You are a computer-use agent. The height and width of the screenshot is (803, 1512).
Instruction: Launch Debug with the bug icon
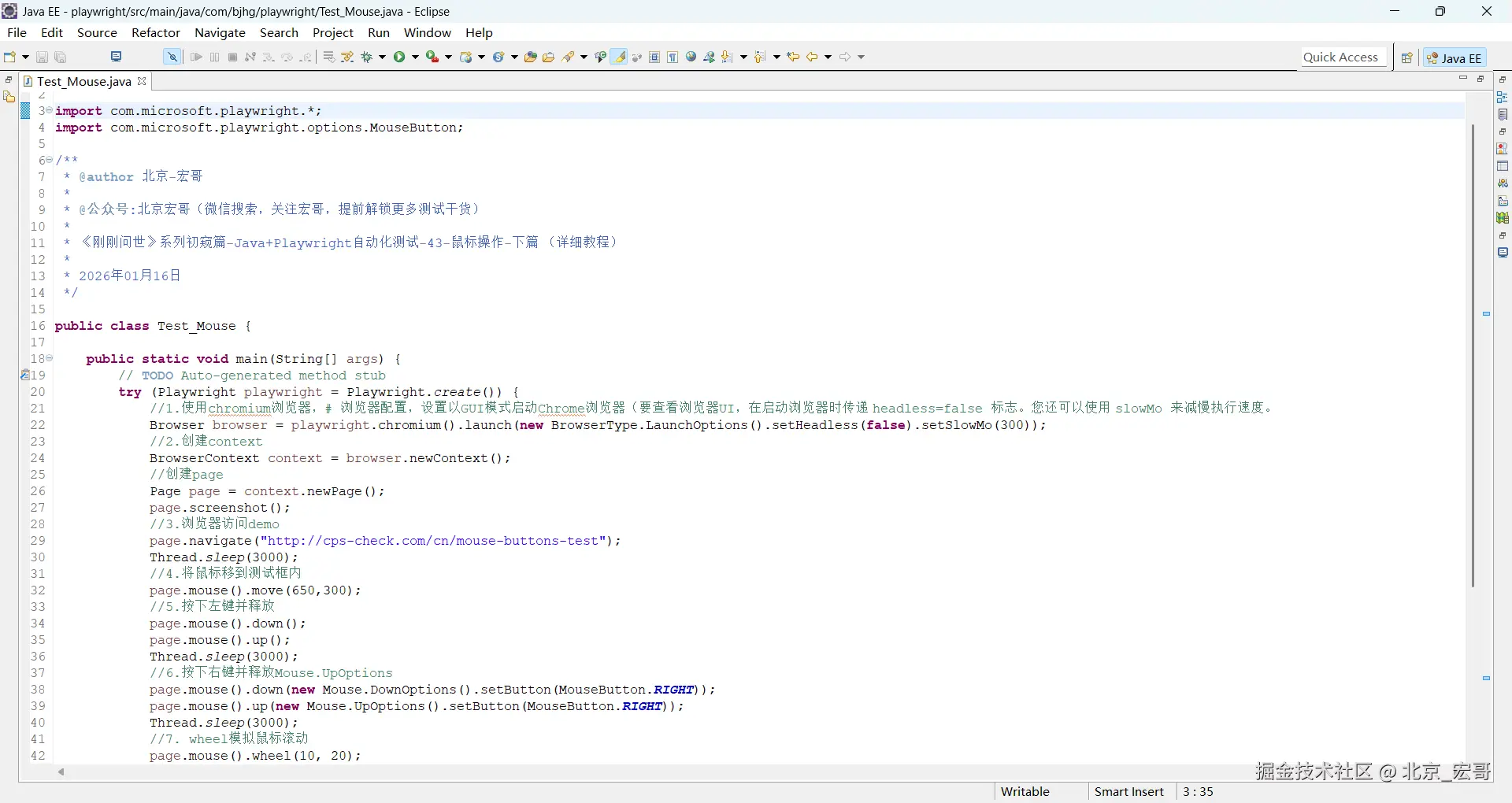[366, 57]
